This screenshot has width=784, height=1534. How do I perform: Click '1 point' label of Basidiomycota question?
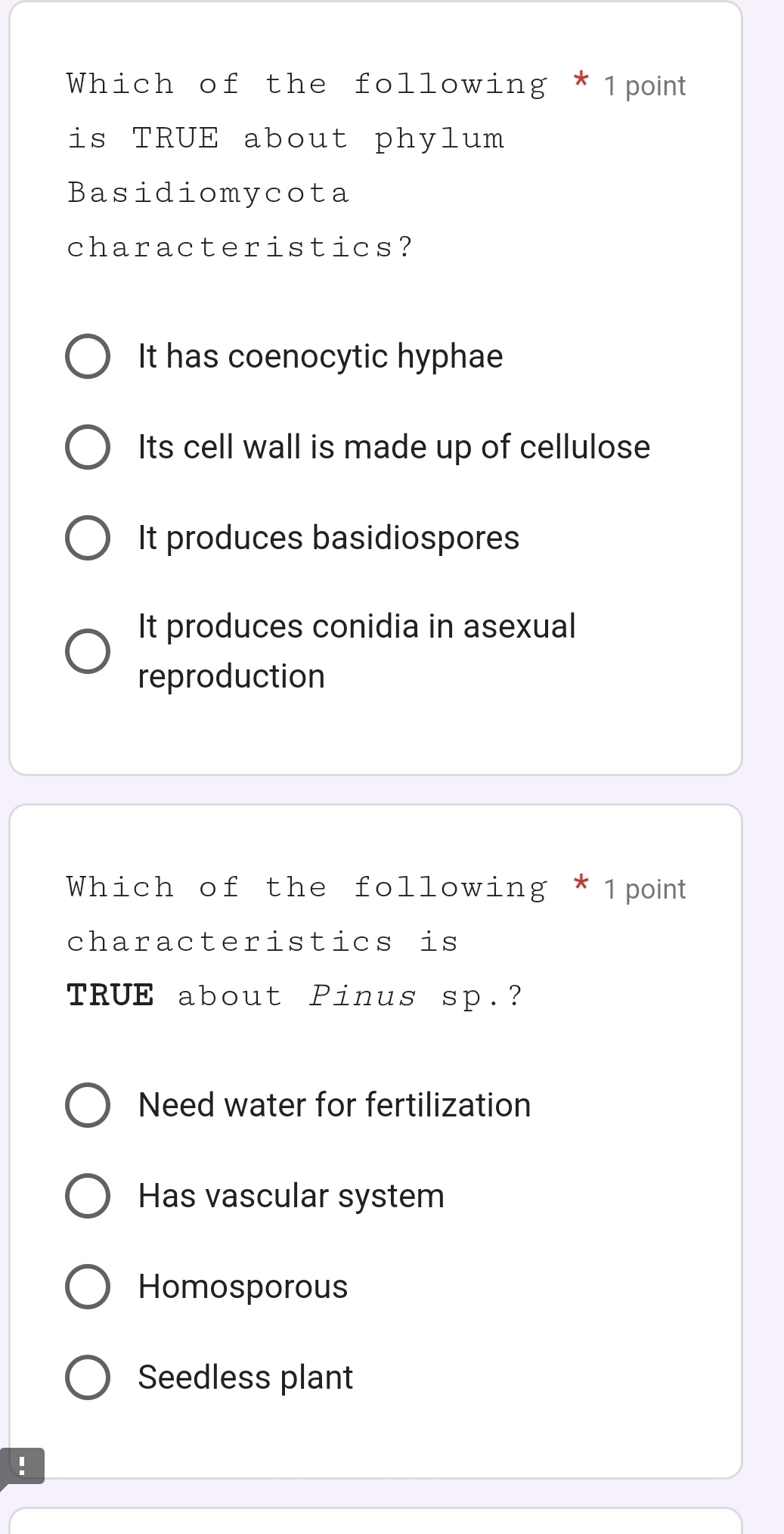tap(645, 86)
